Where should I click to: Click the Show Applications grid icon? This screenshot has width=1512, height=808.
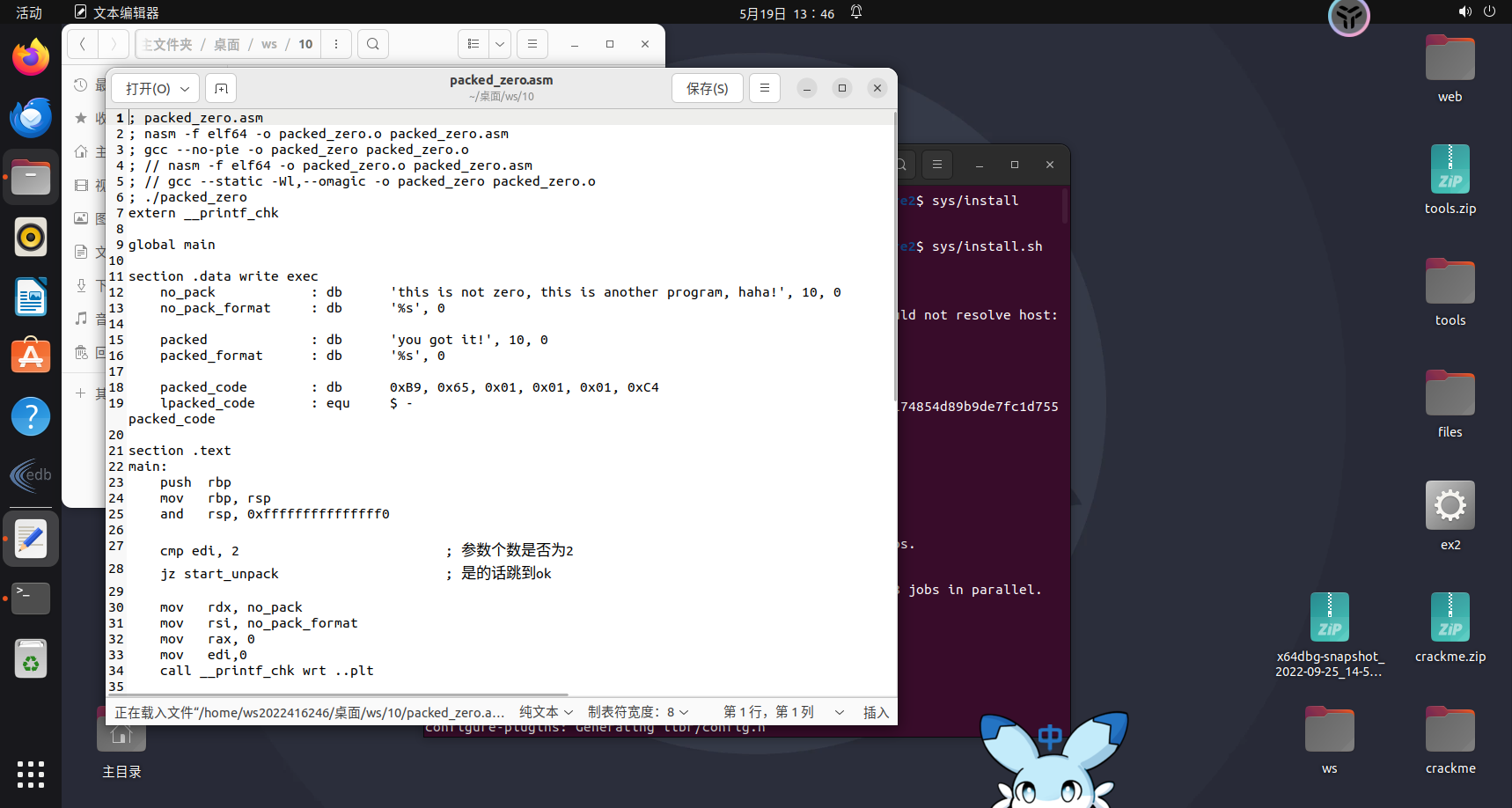click(x=31, y=774)
